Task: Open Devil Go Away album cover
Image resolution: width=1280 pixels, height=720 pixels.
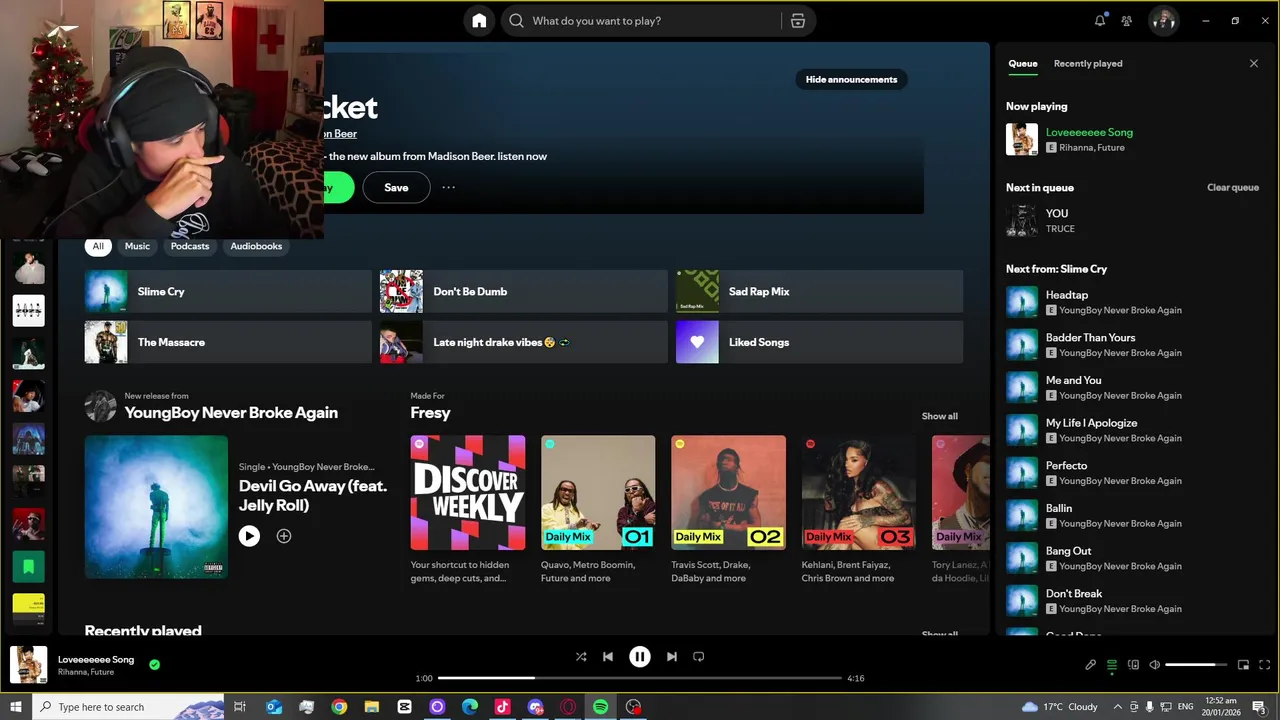Action: point(156,507)
